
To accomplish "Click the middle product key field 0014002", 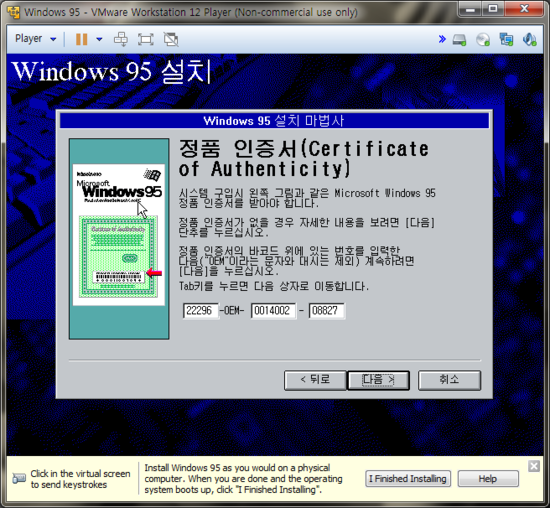I will click(273, 311).
